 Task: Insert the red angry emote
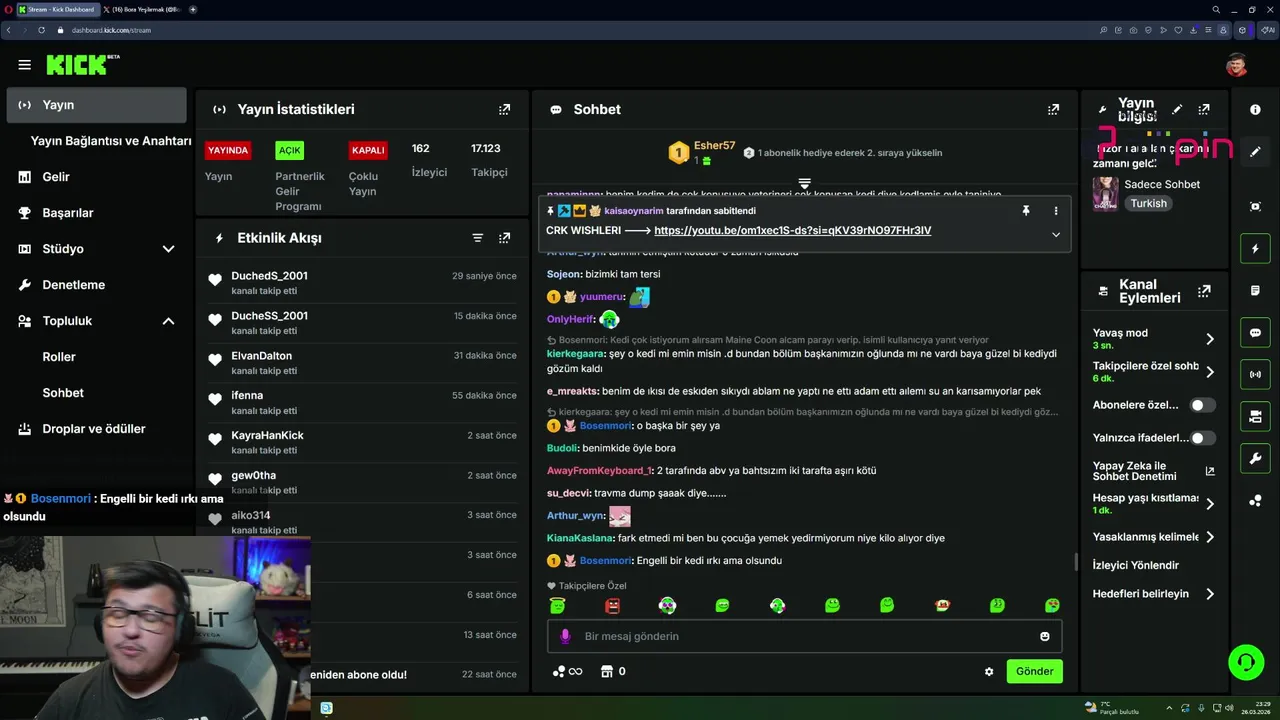(x=613, y=605)
